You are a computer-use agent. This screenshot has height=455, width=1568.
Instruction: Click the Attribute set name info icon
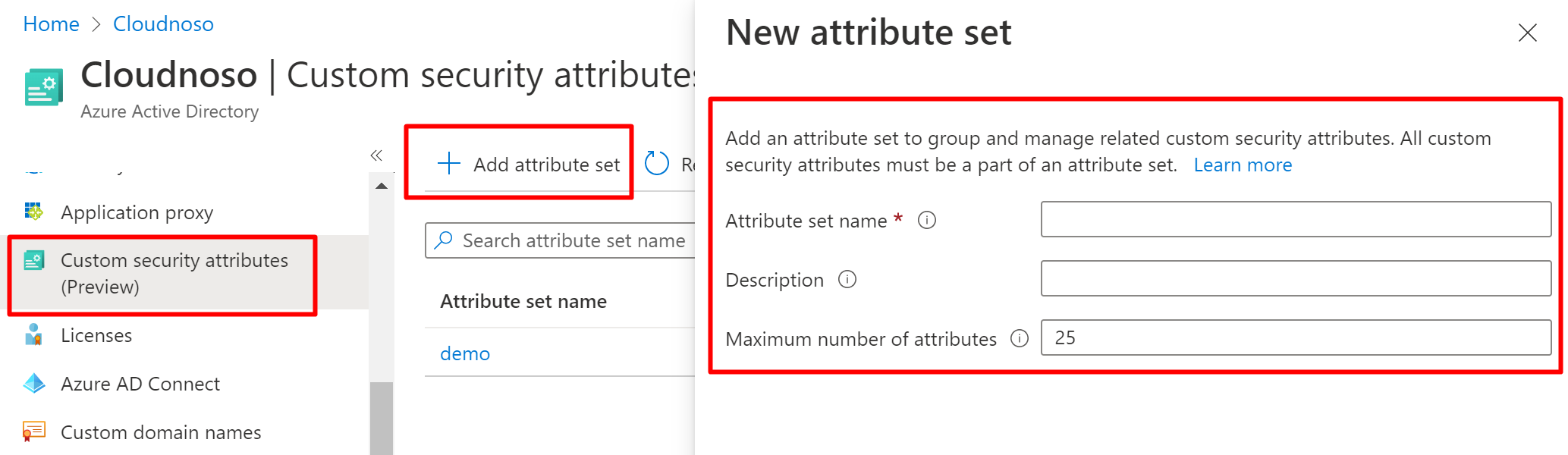(926, 220)
